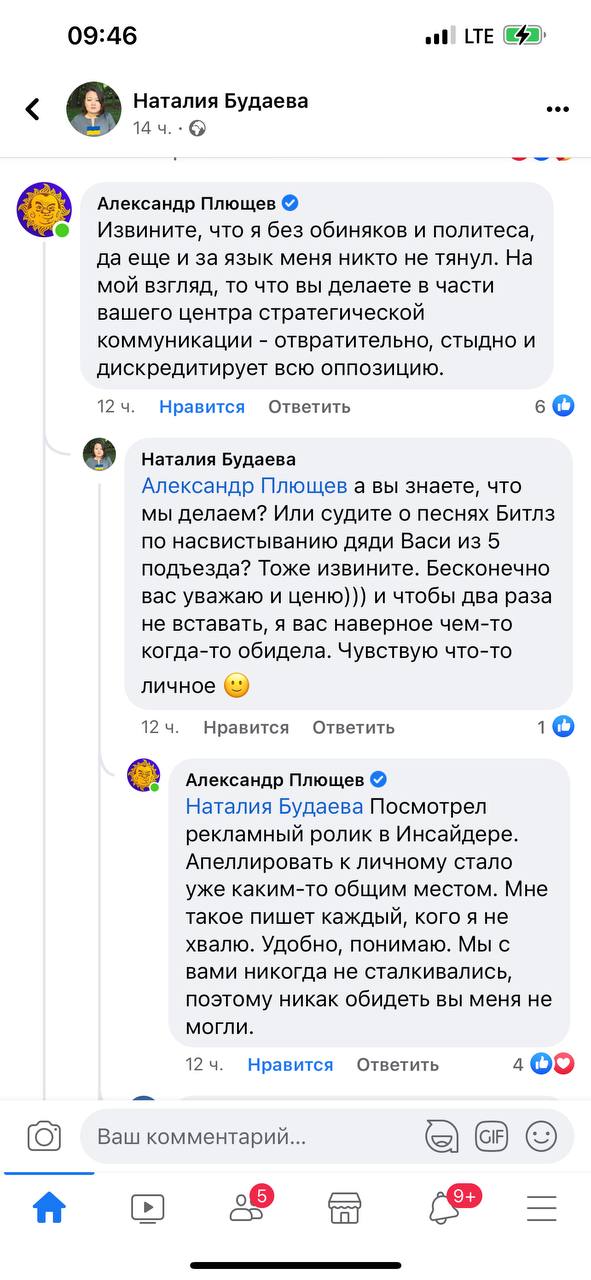
Task: Open the camera to attach a photo
Action: 44,1136
